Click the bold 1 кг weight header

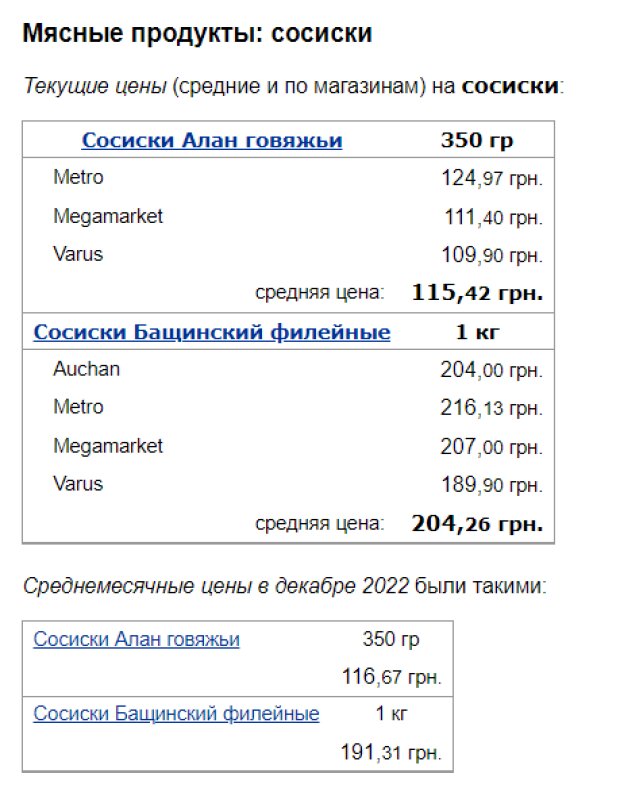tap(477, 332)
